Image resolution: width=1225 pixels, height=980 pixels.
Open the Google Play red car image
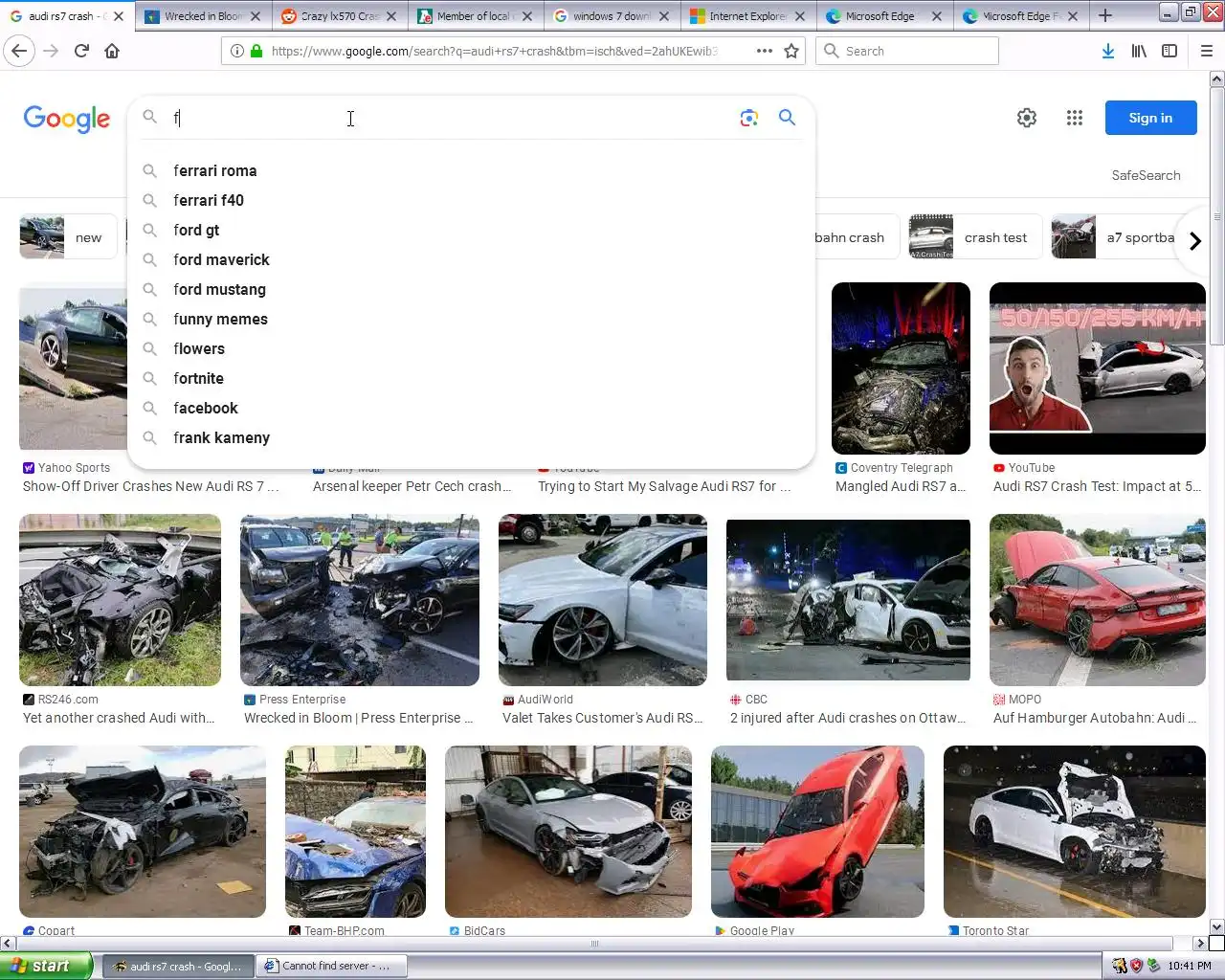[x=817, y=832]
